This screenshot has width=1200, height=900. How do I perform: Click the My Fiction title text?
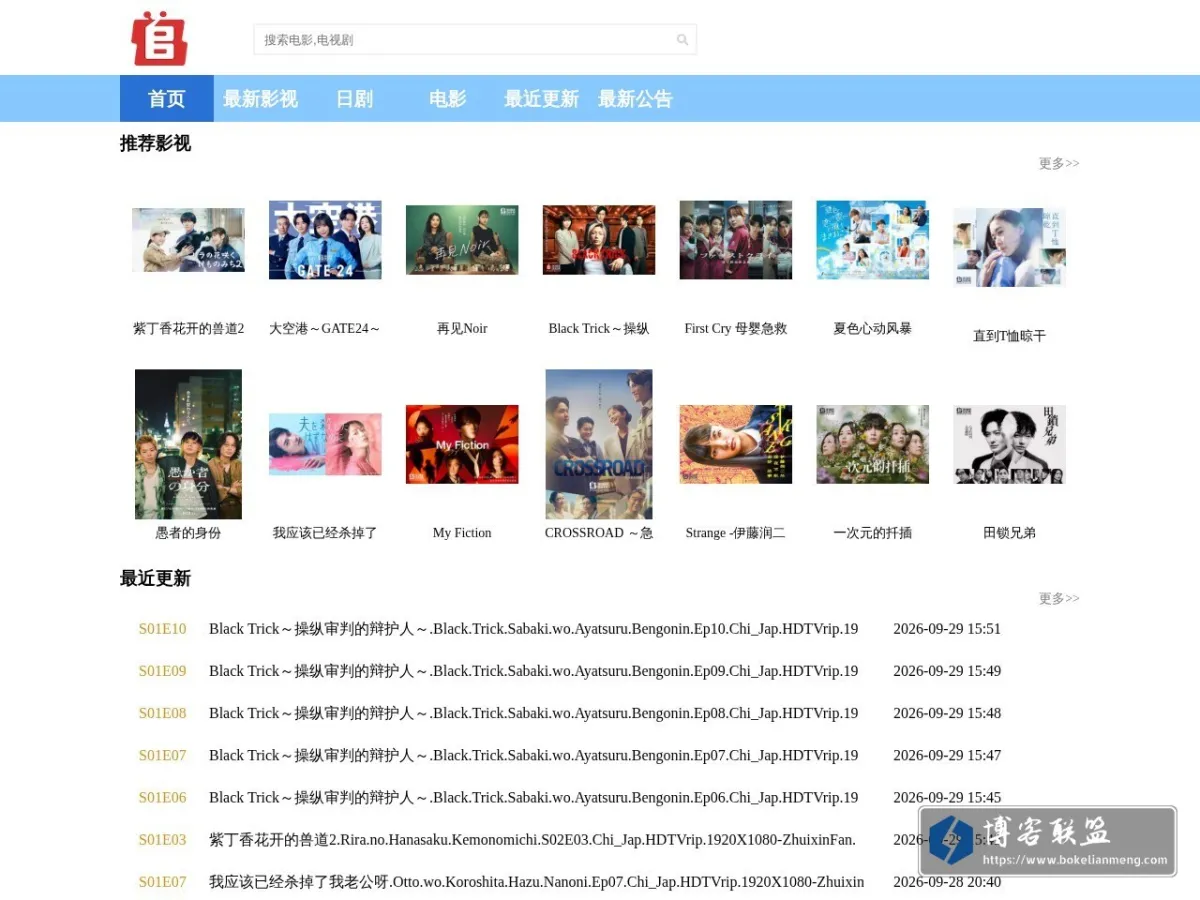pos(462,533)
